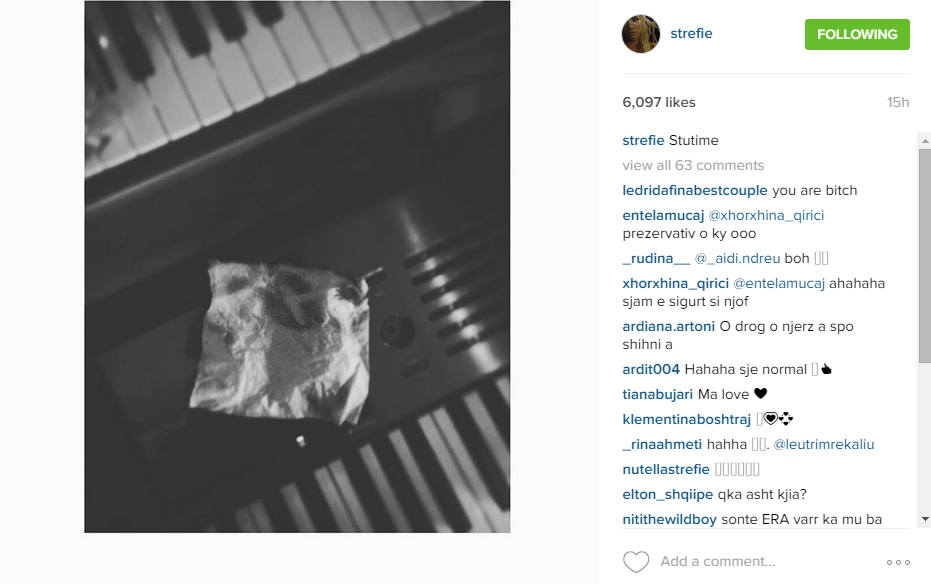Click strefie's profile avatar picture

coord(641,34)
